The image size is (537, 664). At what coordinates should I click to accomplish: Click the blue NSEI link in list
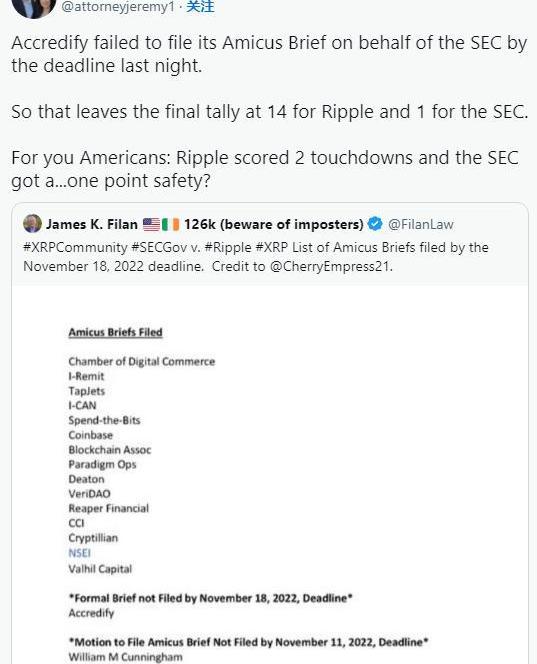(80, 553)
